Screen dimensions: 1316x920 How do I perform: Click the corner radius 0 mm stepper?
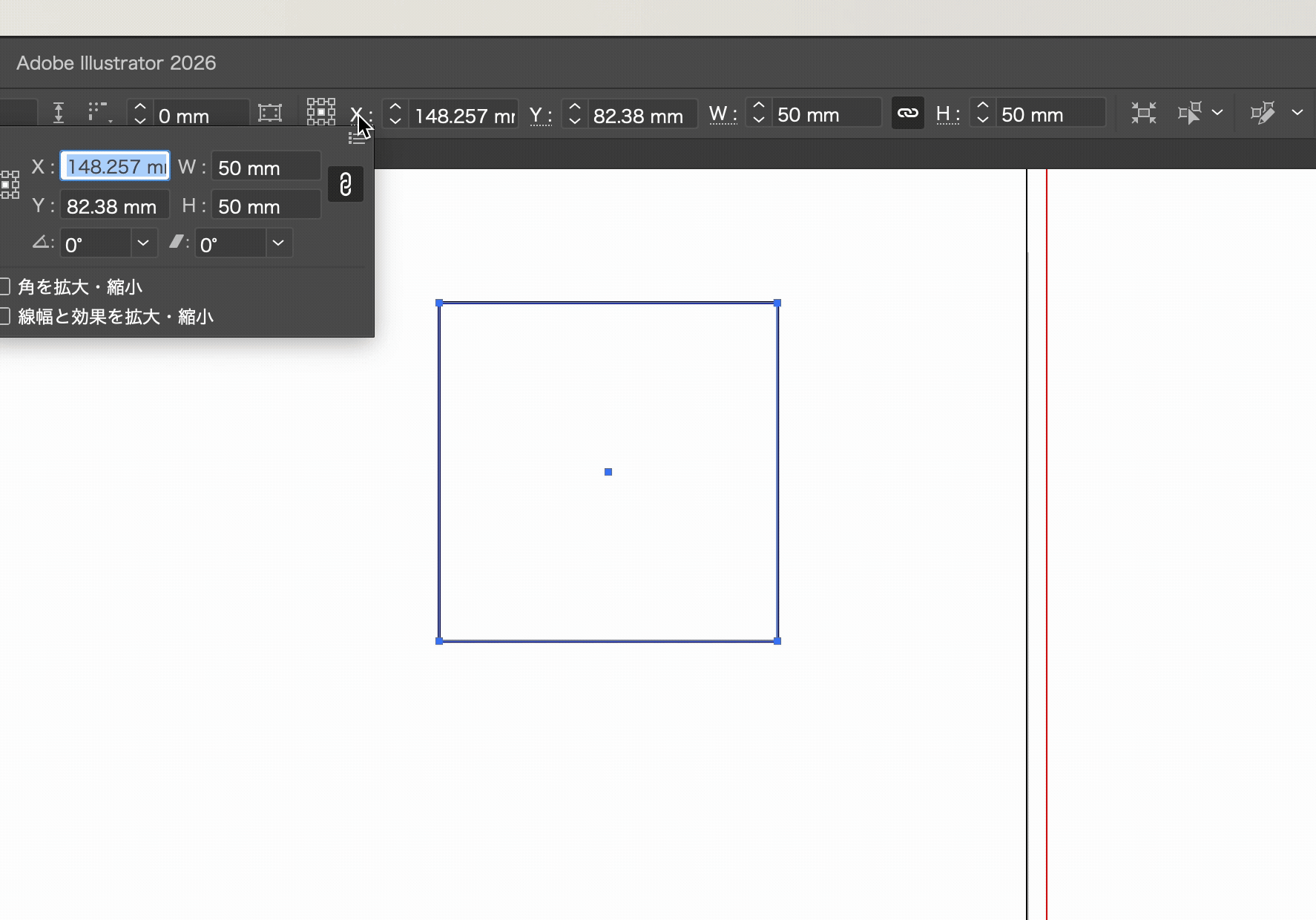click(x=139, y=114)
